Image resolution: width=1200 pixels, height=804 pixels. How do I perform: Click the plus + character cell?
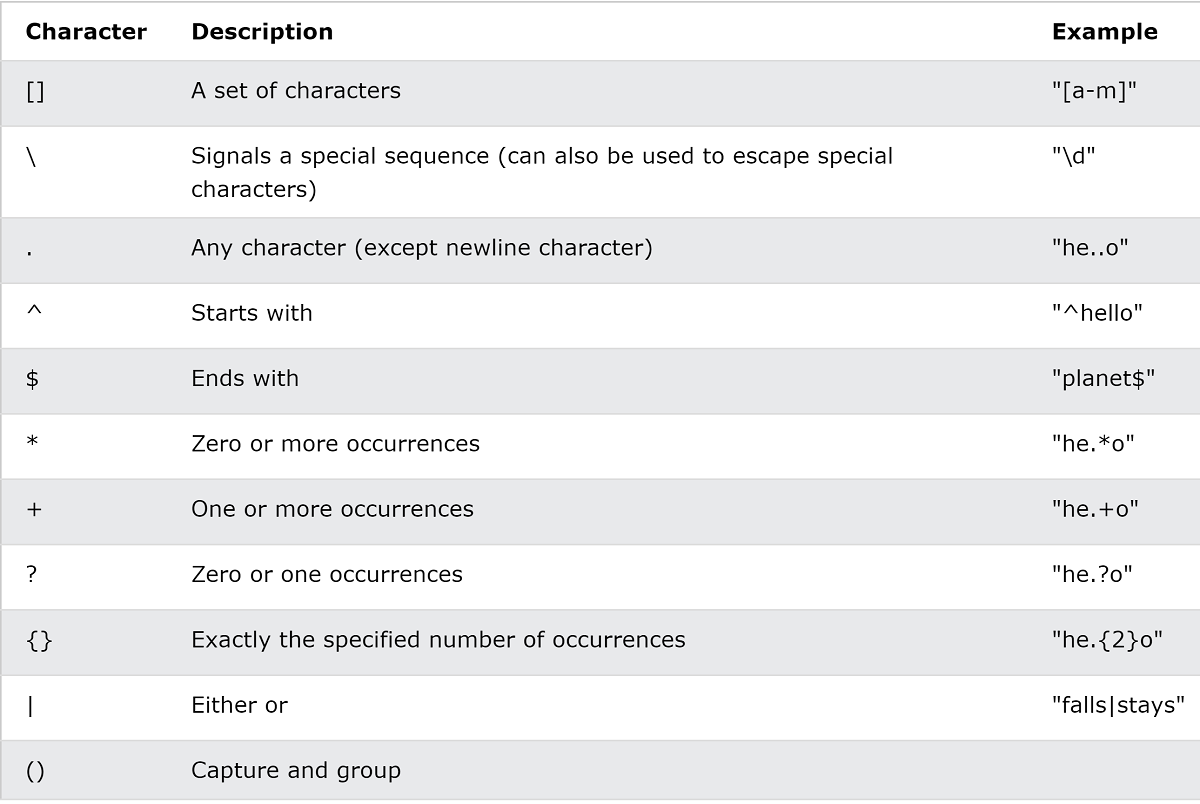[x=34, y=510]
